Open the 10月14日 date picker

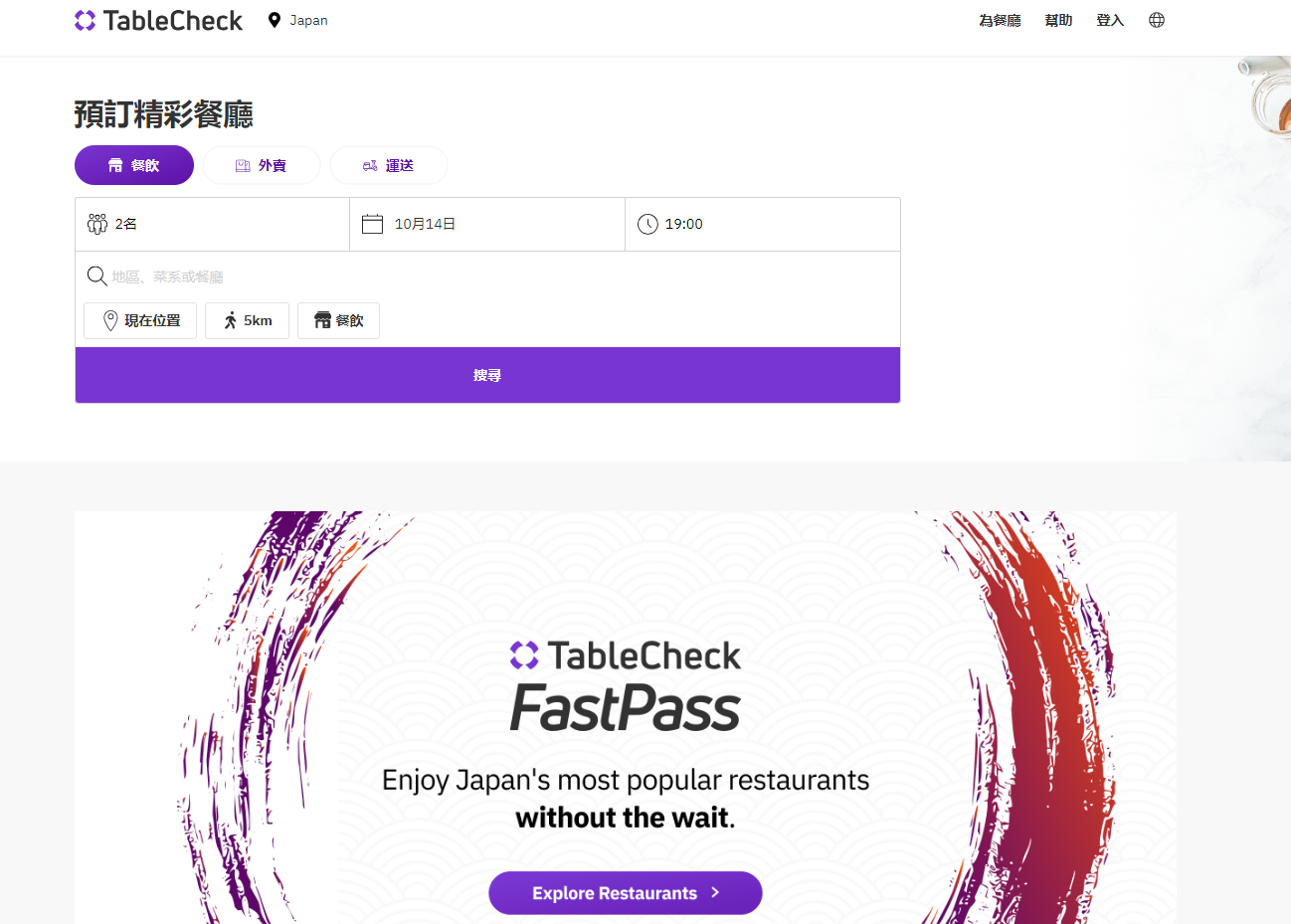pos(487,224)
